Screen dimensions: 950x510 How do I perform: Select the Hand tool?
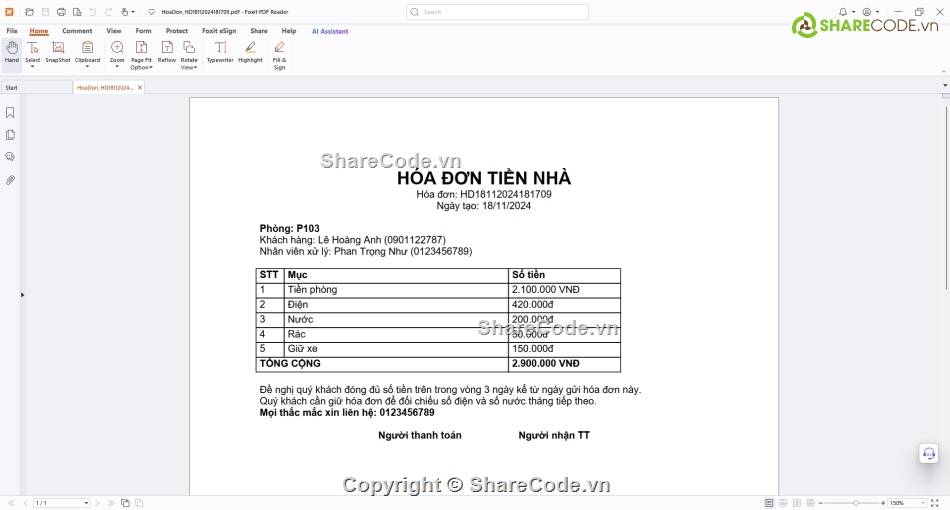pos(12,52)
